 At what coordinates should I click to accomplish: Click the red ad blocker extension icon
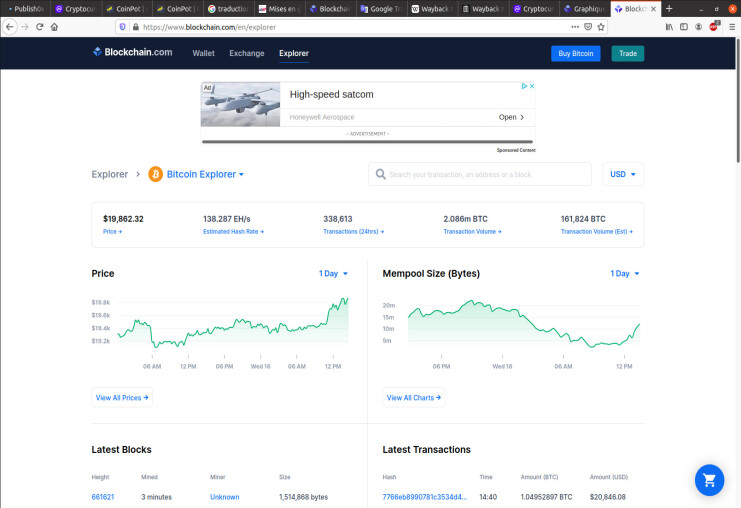[x=714, y=26]
